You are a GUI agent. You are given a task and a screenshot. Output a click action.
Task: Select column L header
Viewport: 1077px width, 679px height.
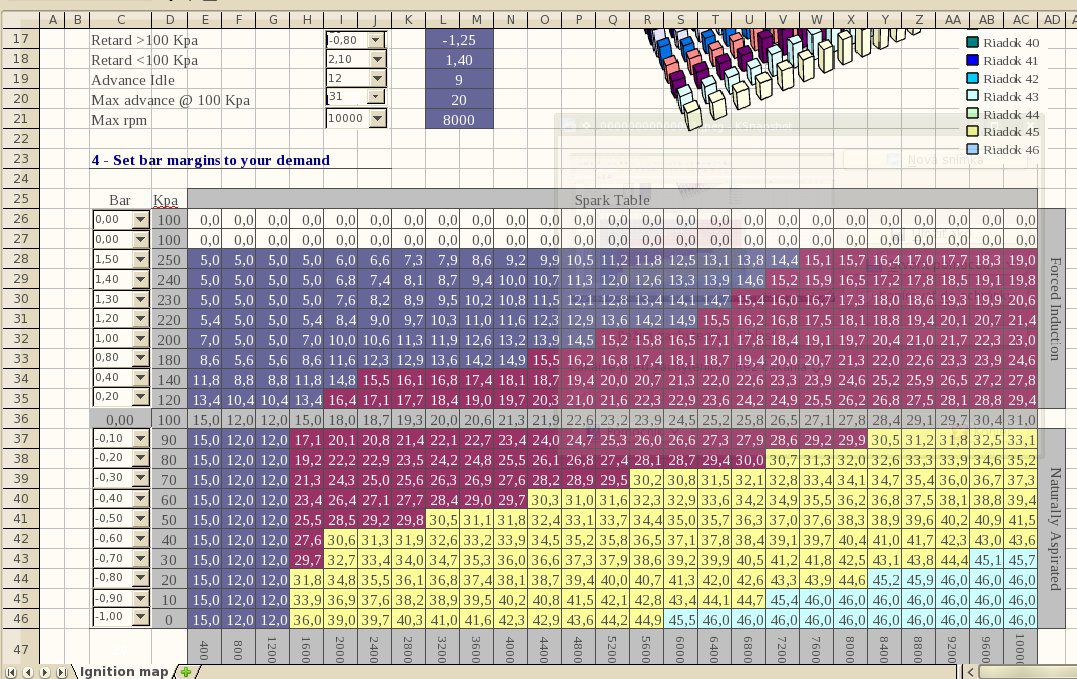[x=442, y=20]
